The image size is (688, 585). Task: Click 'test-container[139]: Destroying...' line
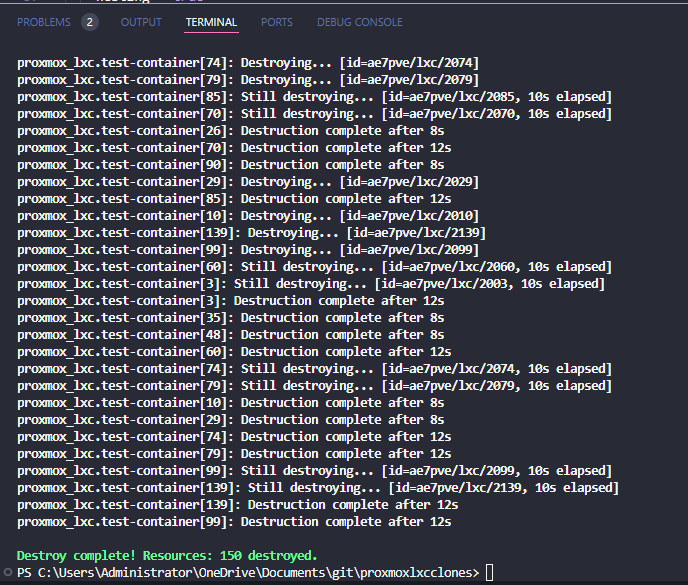point(251,233)
